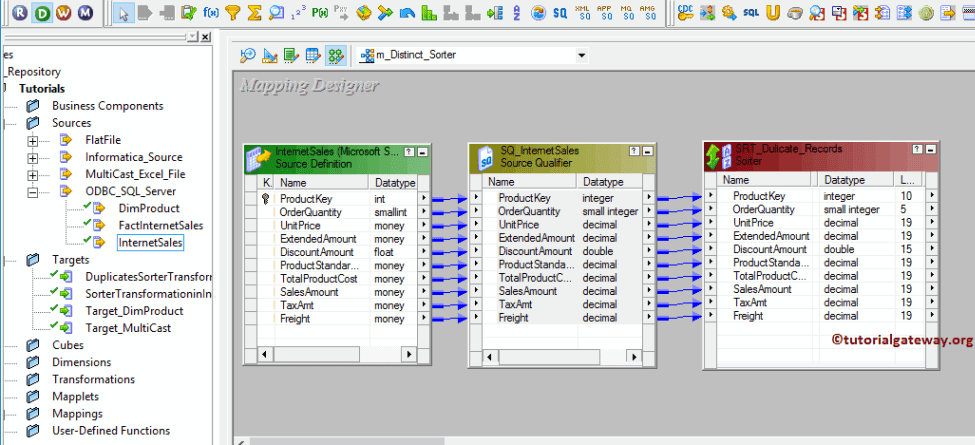975x445 pixels.
Task: Add a Stored Procedure P(x) icon
Action: (x=320, y=12)
